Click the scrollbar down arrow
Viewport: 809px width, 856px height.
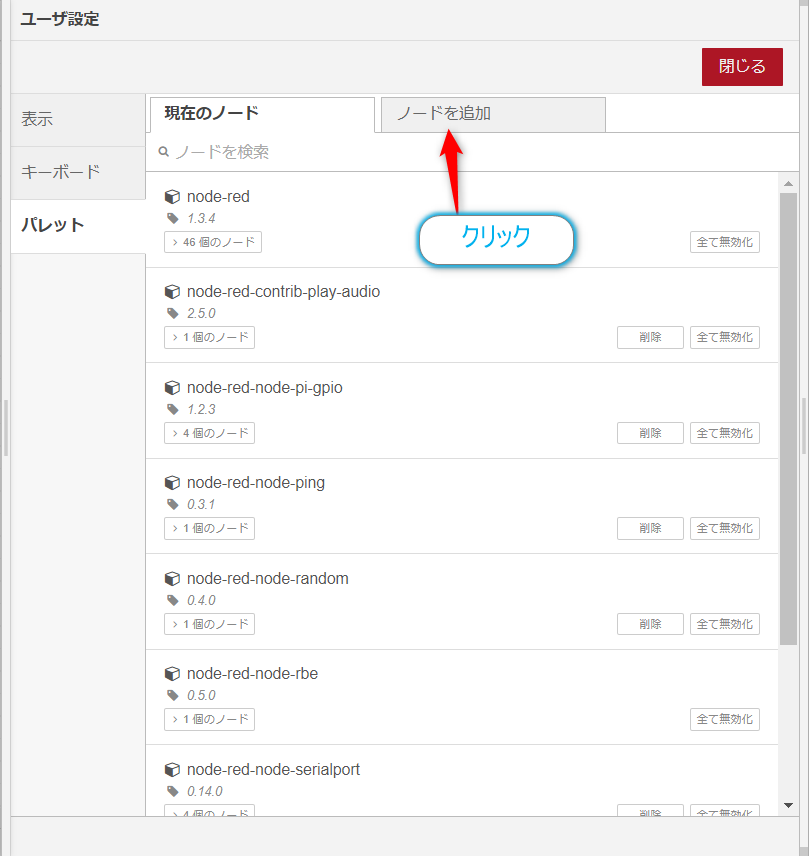(x=788, y=805)
